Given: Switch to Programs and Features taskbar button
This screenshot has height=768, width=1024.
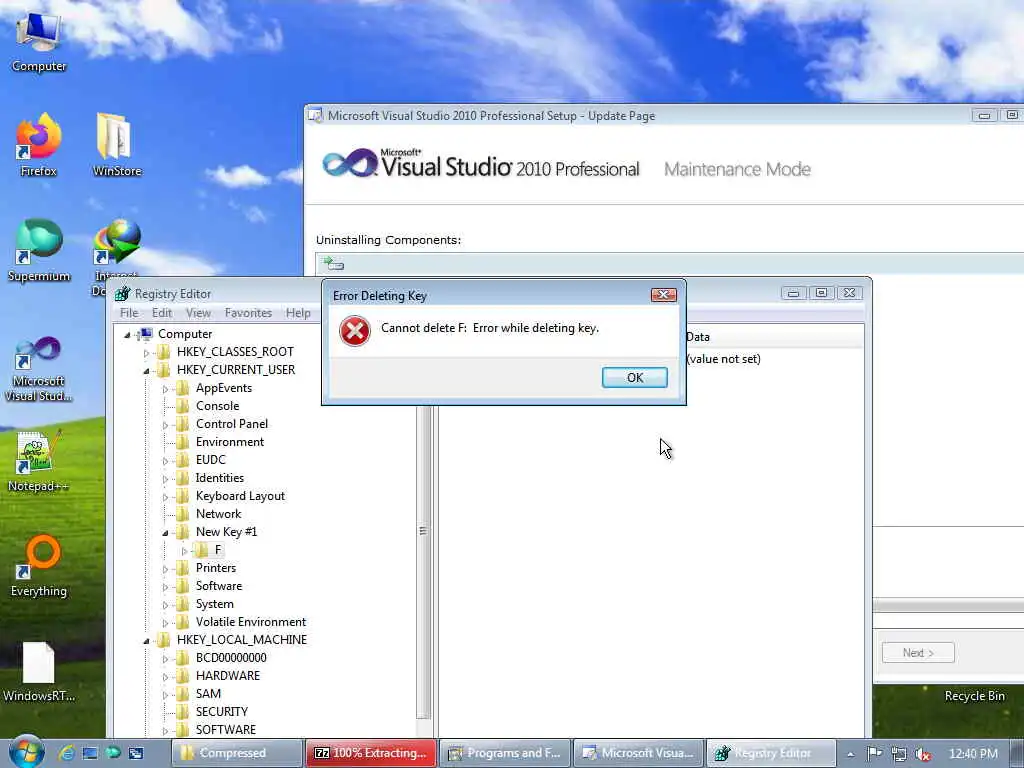Looking at the screenshot, I should [505, 753].
